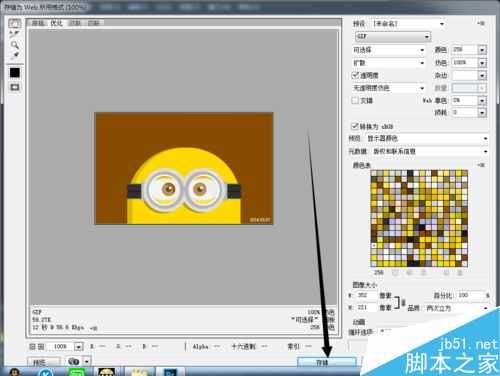Click the folder icon in the taskbar
This screenshot has width=500, height=376.
pyautogui.click(x=140, y=372)
